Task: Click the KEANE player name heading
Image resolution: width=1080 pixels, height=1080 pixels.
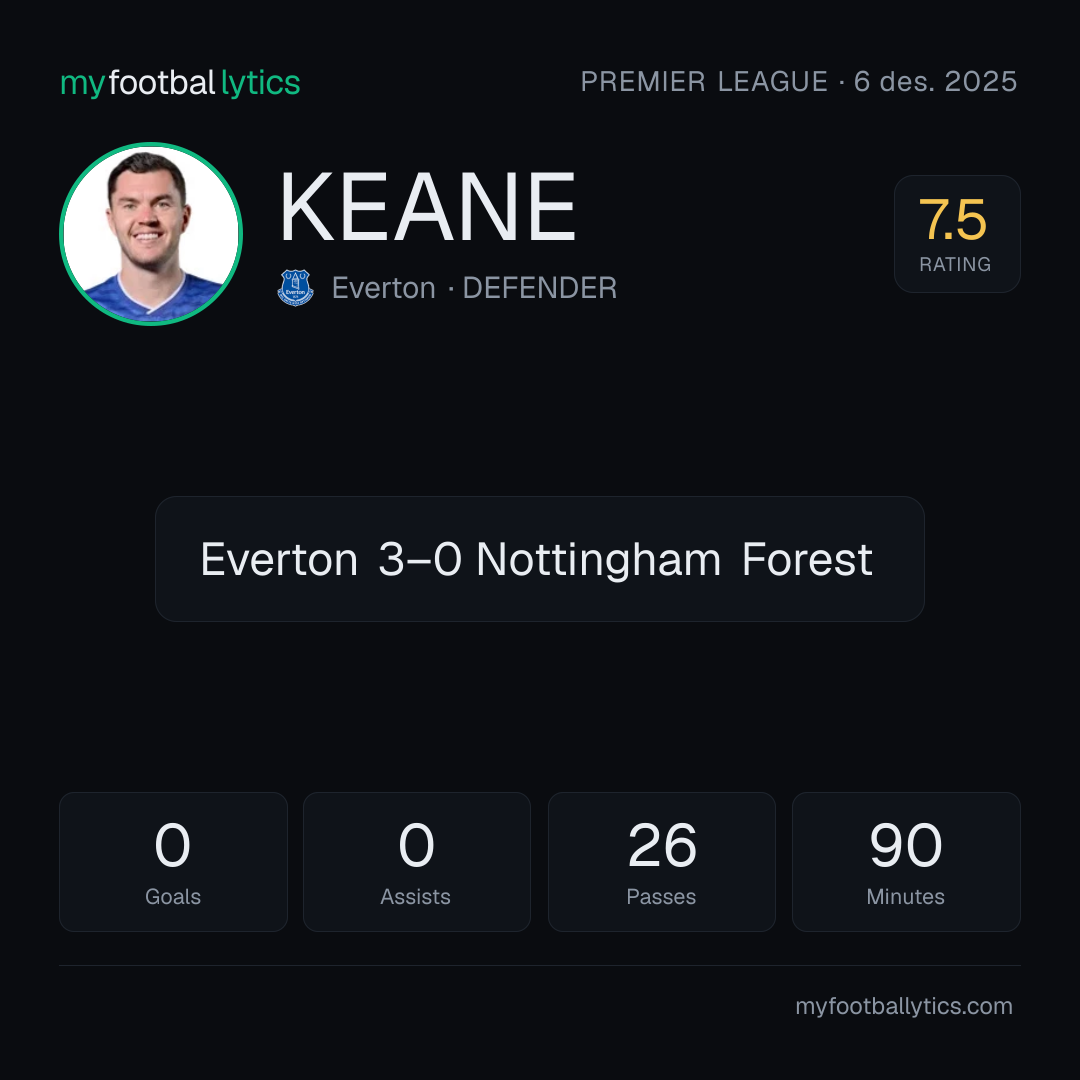Action: click(428, 207)
